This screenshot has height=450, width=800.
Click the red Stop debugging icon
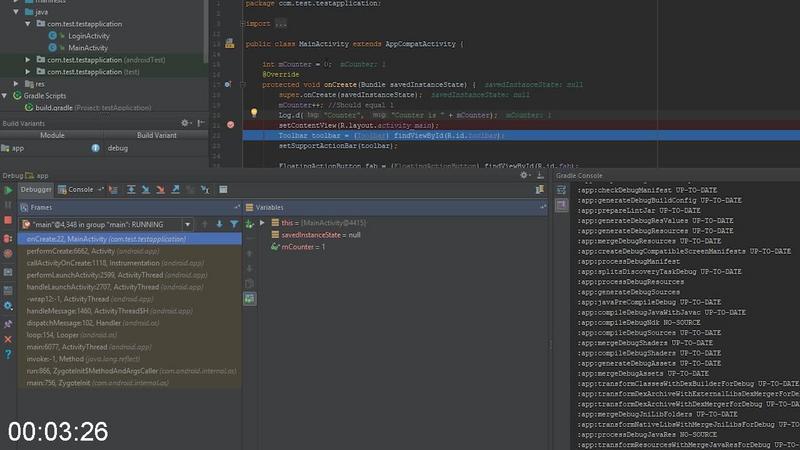point(8,220)
